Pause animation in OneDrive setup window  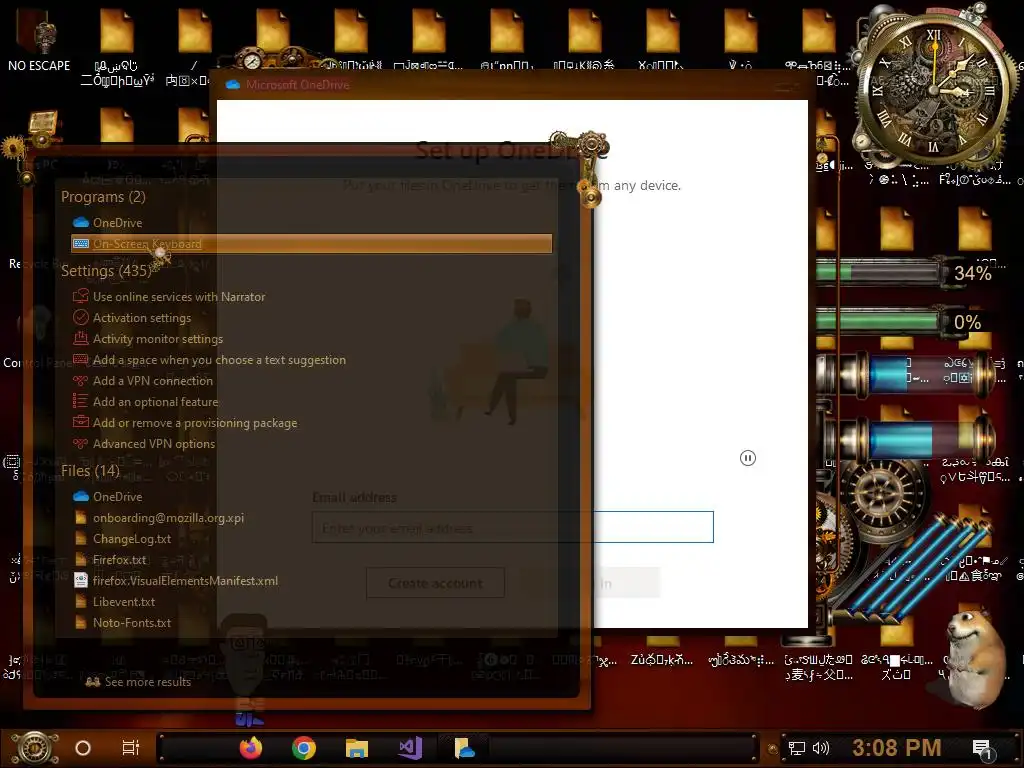coord(748,458)
